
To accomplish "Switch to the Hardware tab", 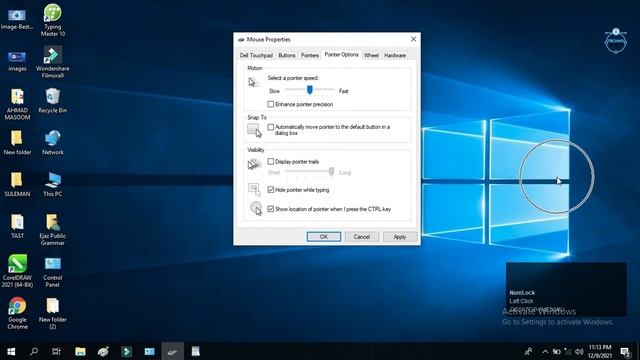I will [395, 55].
